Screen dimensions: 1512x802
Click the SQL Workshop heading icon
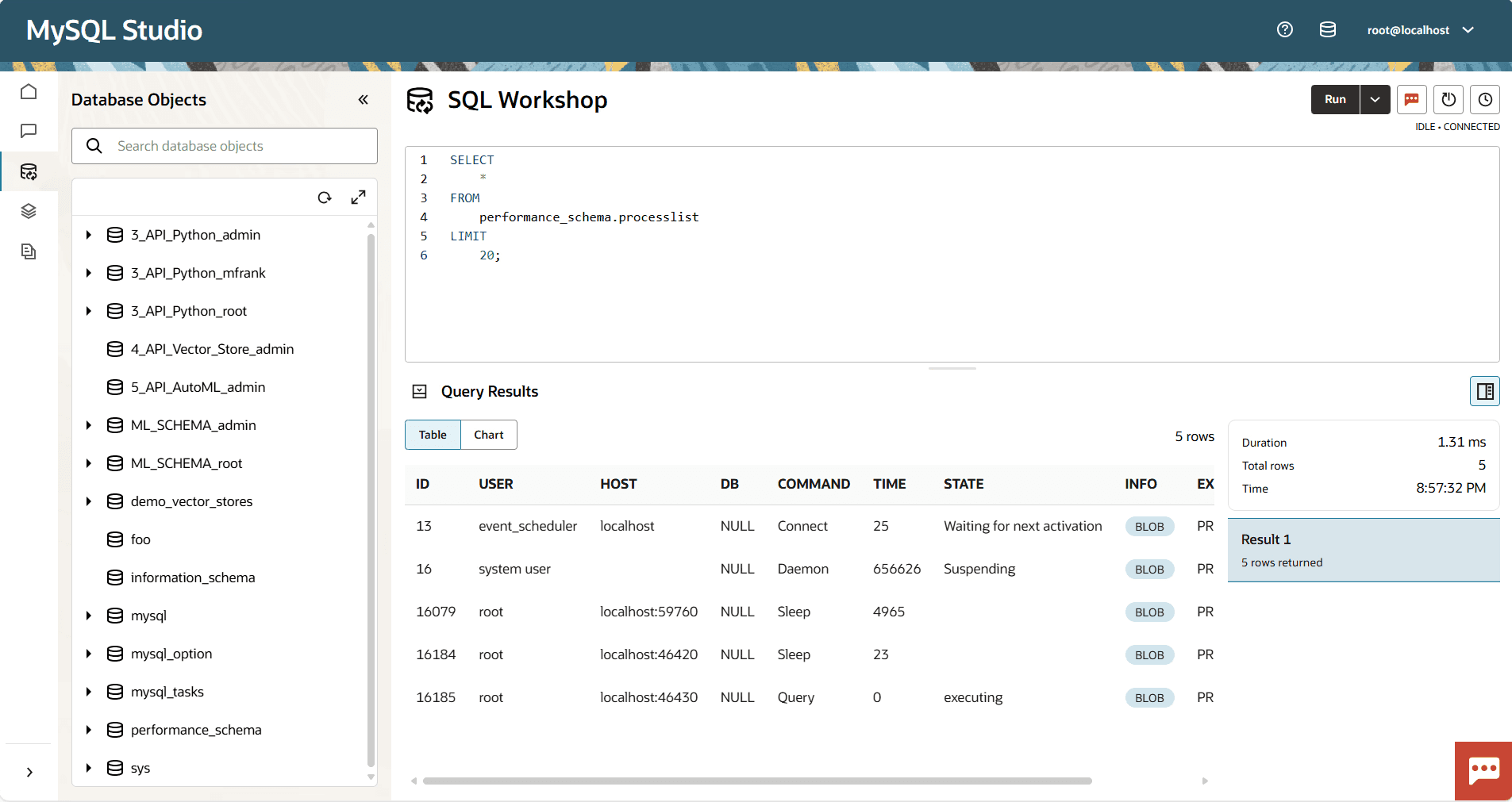[x=420, y=100]
